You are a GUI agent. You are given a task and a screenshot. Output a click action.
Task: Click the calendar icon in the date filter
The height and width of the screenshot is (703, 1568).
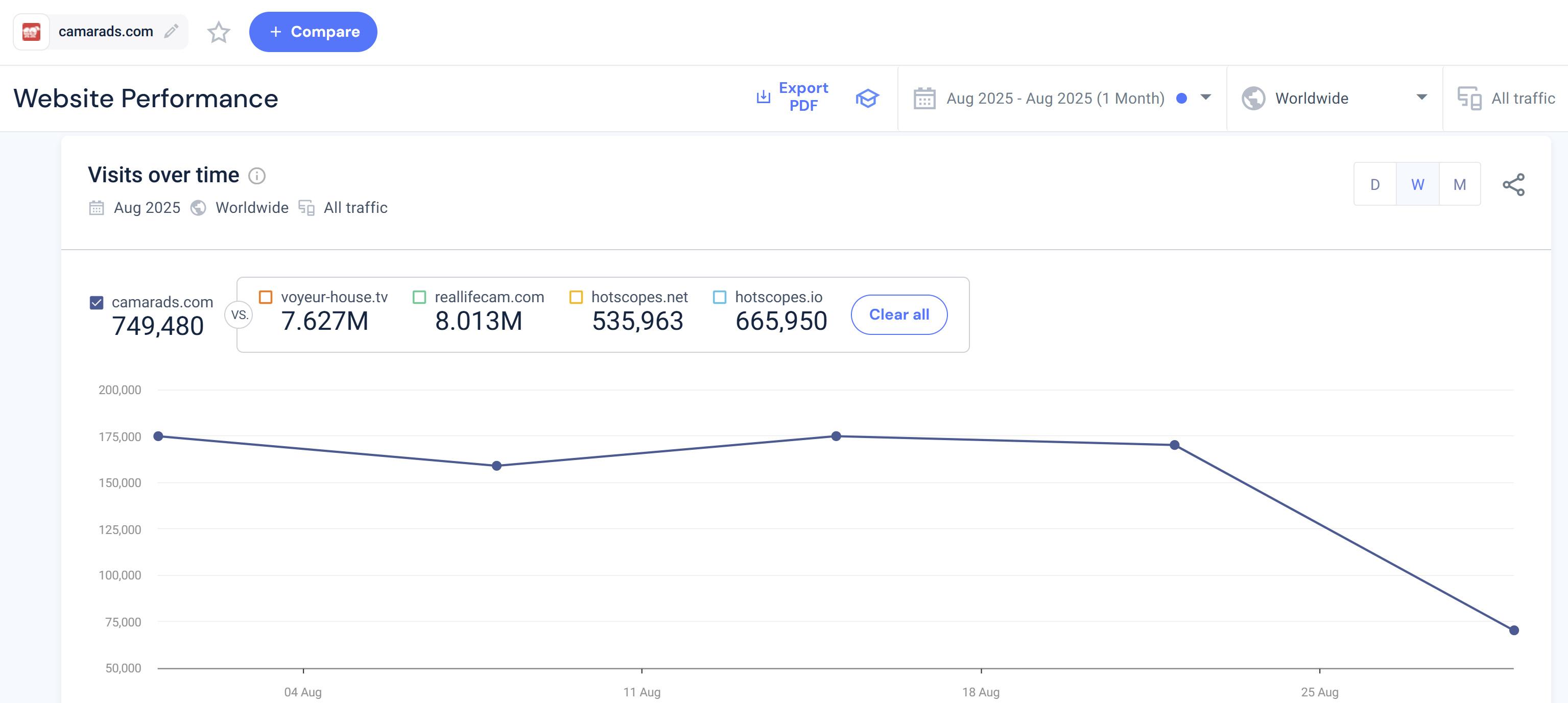click(924, 99)
